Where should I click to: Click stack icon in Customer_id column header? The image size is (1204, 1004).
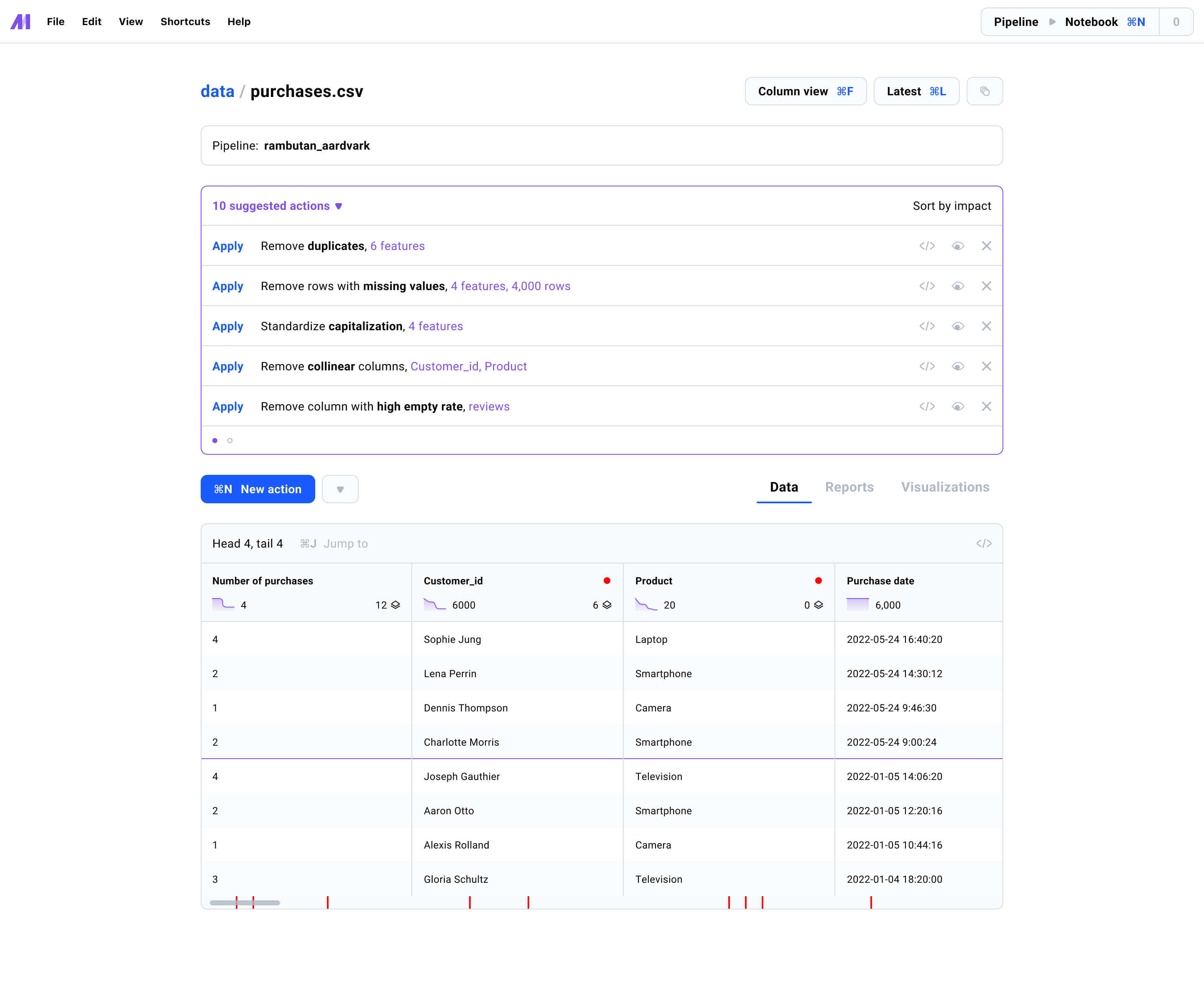[607, 605]
